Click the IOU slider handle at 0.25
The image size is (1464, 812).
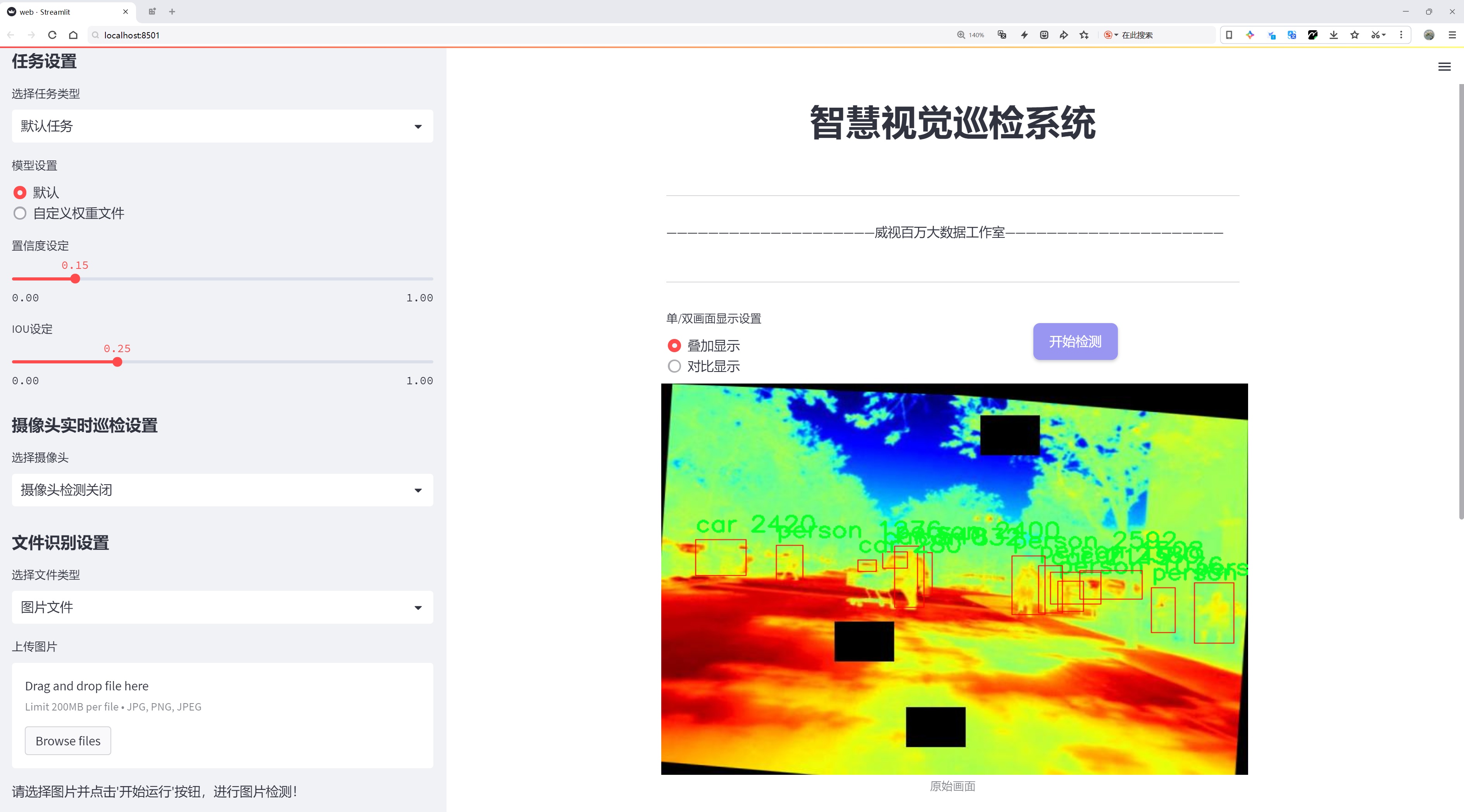(117, 362)
